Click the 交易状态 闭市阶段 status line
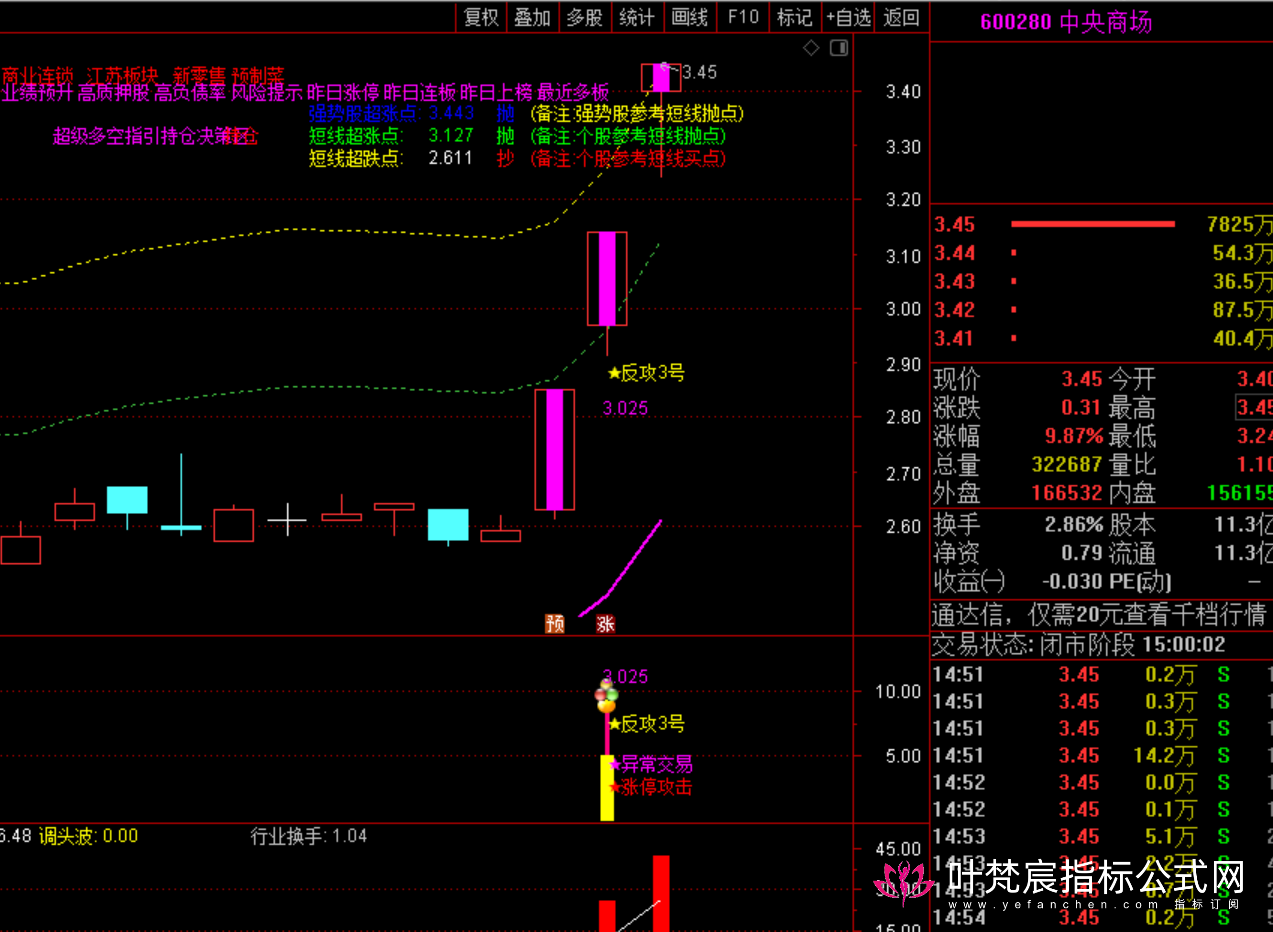This screenshot has width=1273, height=932. pyautogui.click(x=1079, y=644)
